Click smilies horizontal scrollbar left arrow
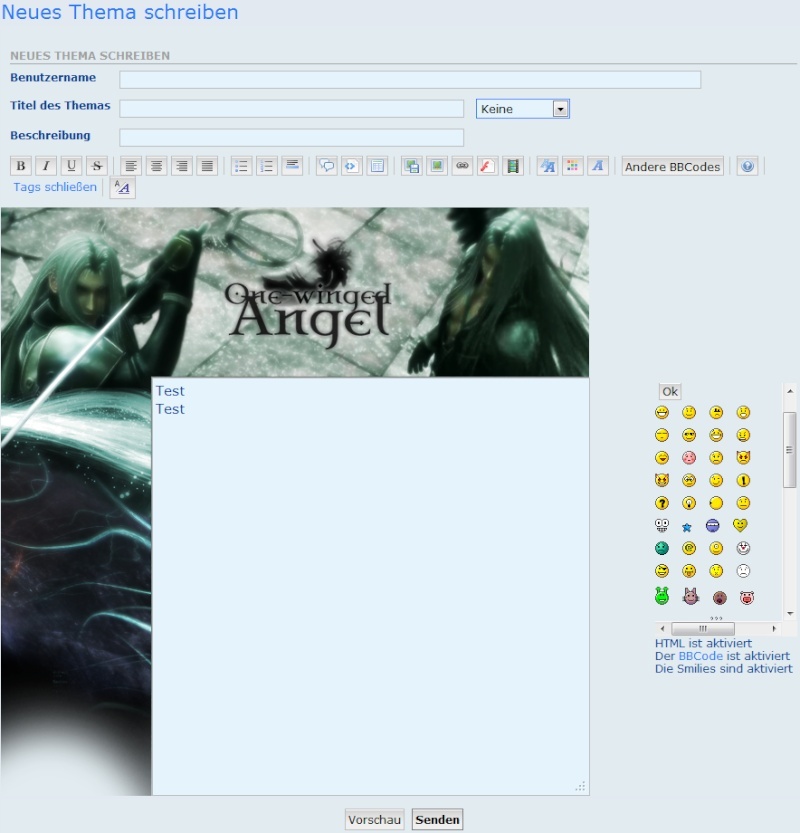Screen dimensions: 800x833 point(662,628)
